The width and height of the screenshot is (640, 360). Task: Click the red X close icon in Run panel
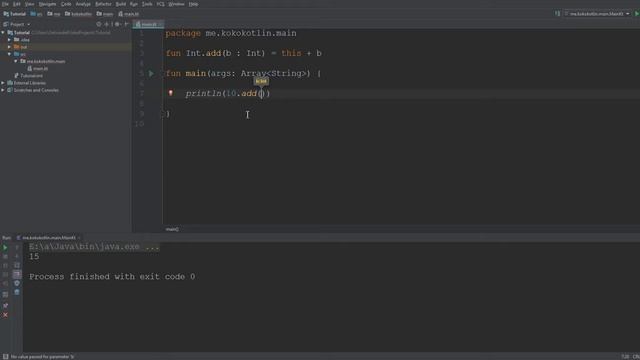click(x=5, y=315)
